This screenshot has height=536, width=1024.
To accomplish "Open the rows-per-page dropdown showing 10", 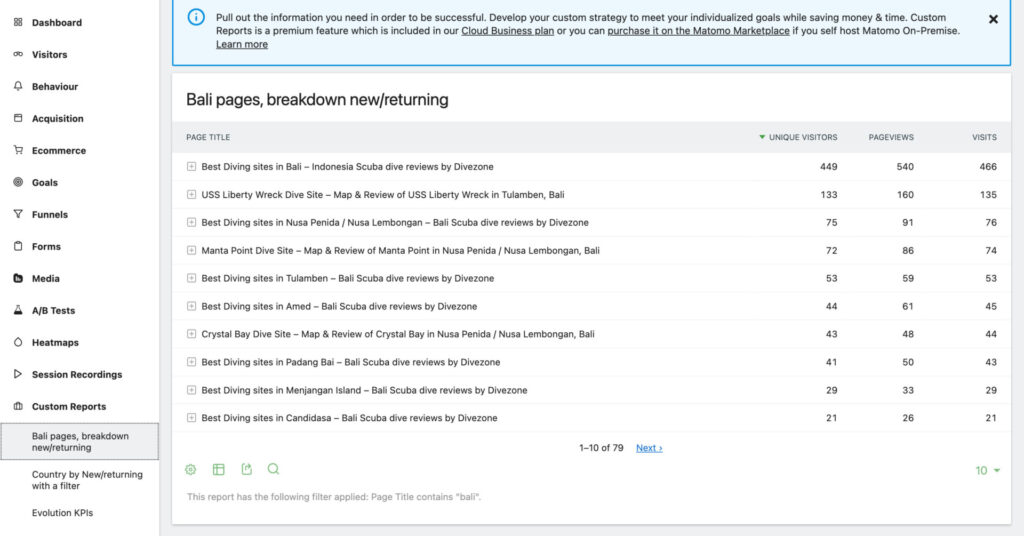I will click(988, 470).
